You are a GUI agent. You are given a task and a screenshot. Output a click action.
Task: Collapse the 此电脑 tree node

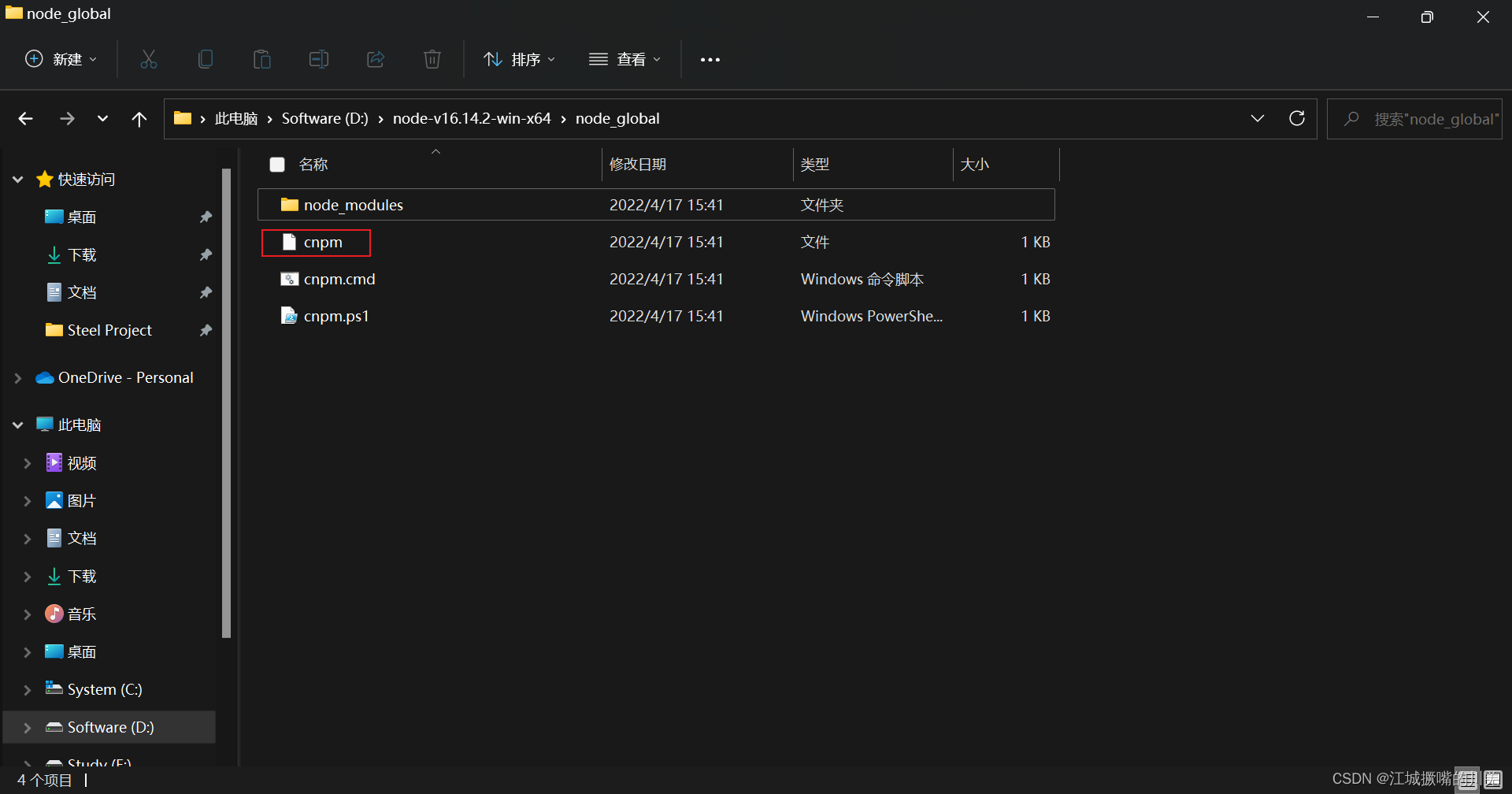[x=18, y=425]
